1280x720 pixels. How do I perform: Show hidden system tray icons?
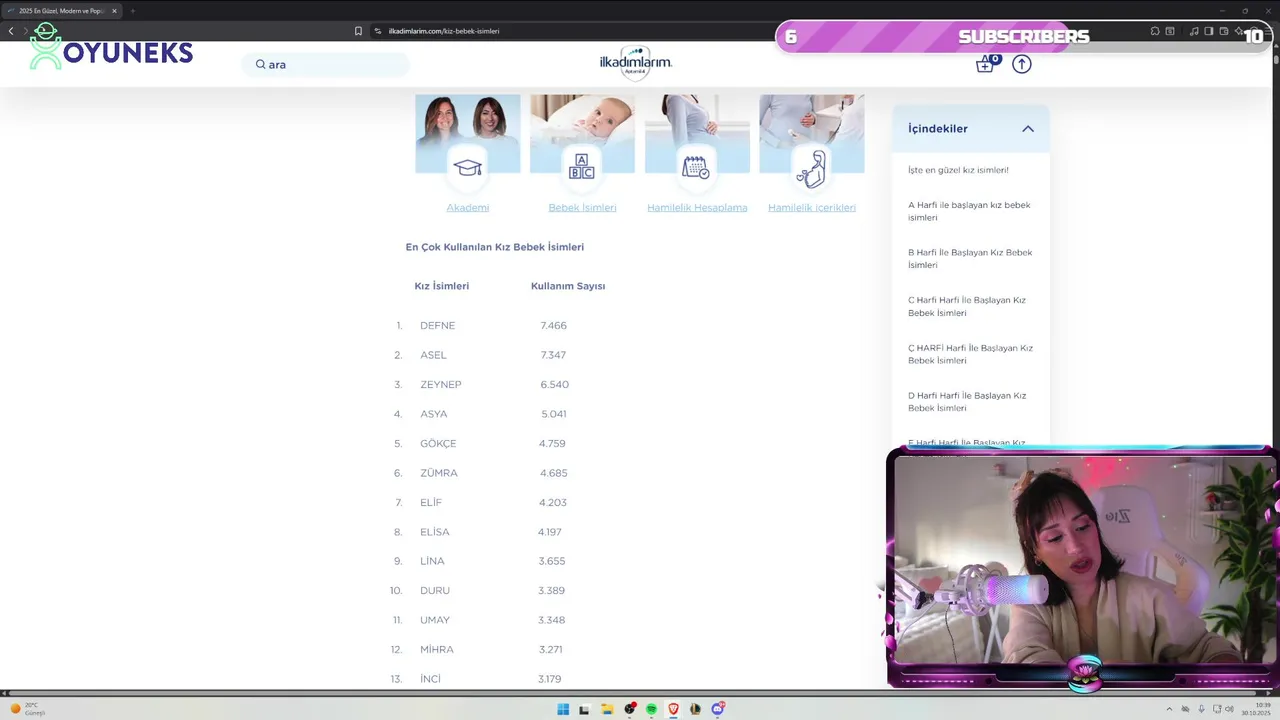click(1170, 709)
